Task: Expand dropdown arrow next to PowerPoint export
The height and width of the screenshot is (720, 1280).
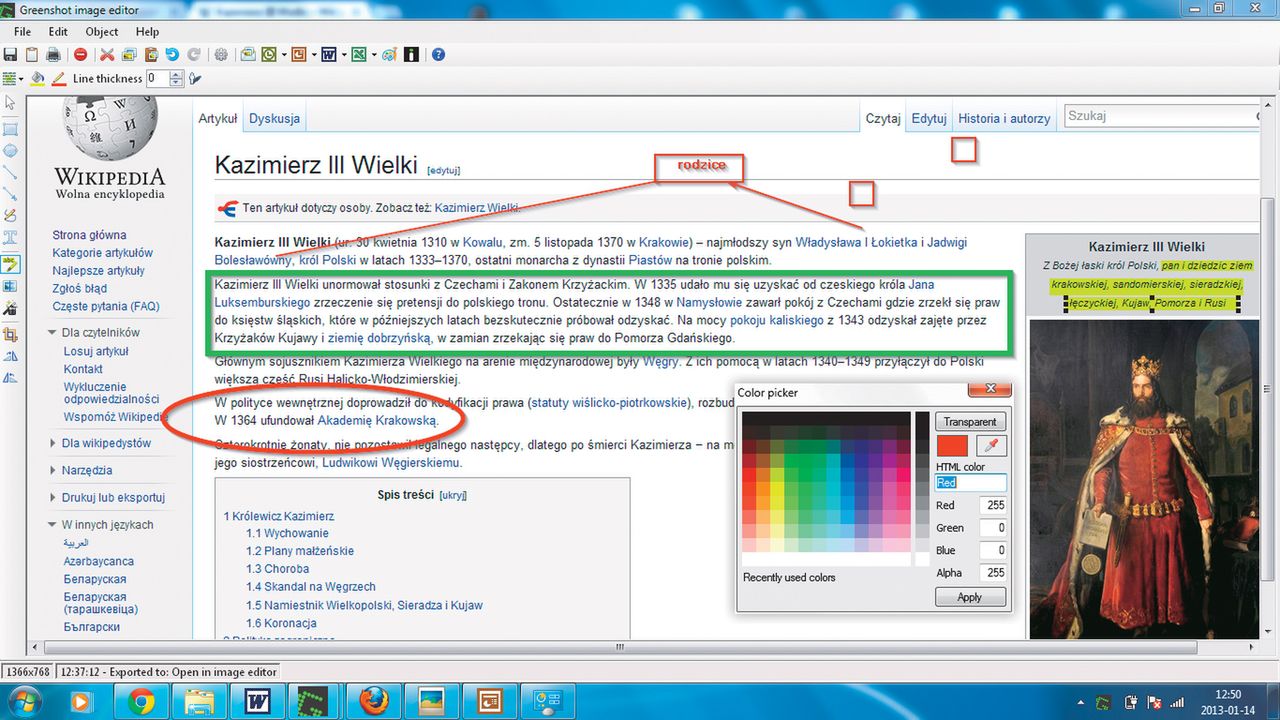Action: pos(314,55)
